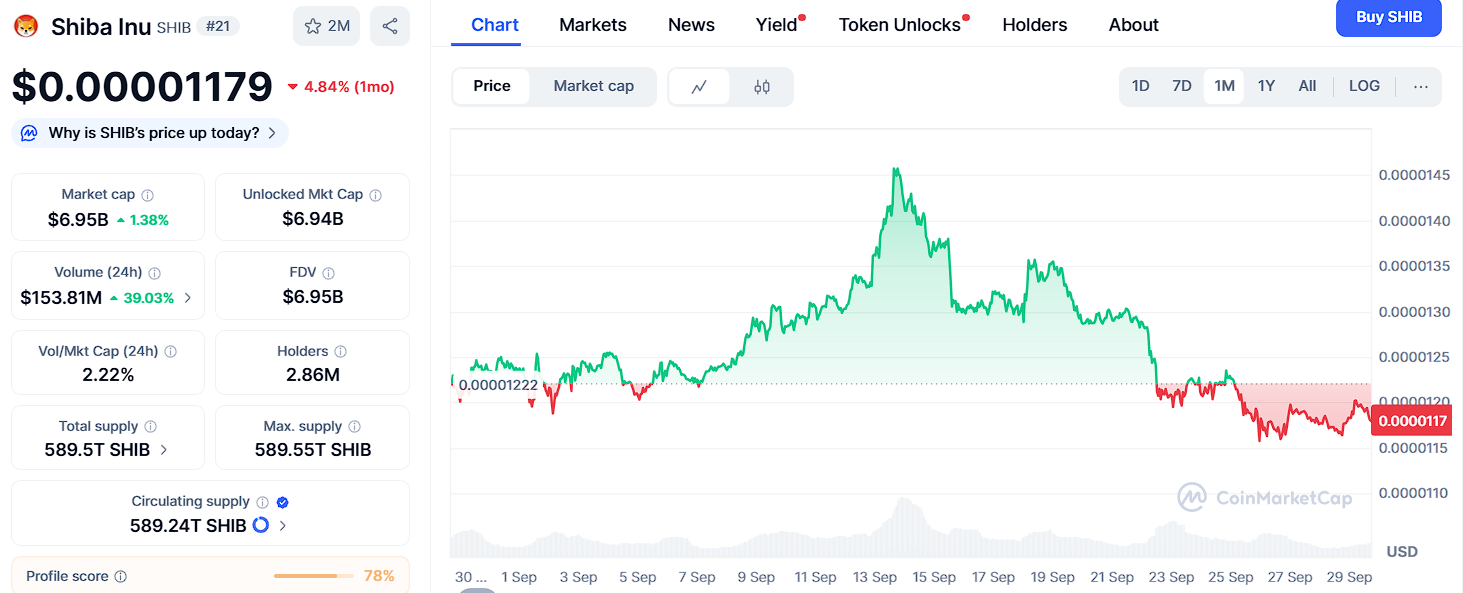
Task: Expand Total supply details chevron
Action: tap(164, 450)
